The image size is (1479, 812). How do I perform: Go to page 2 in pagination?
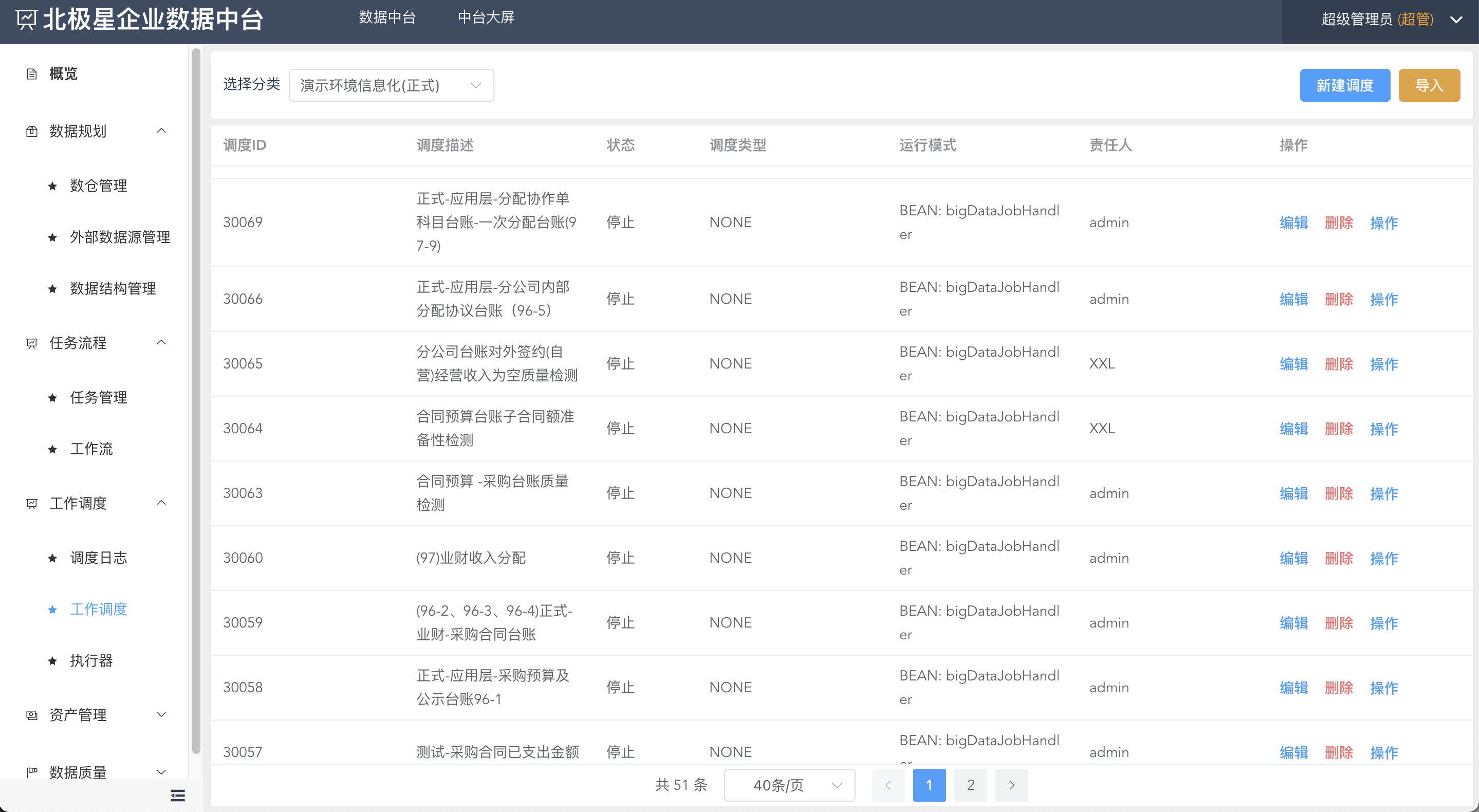coord(970,785)
